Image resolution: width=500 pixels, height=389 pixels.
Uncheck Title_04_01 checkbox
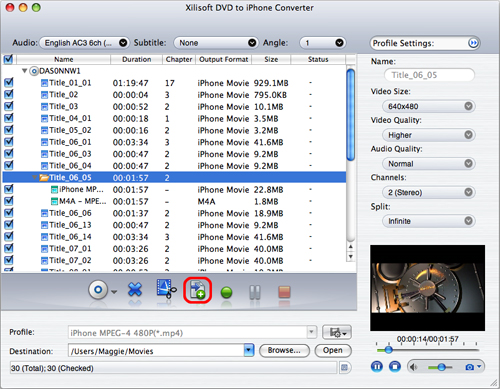(9, 118)
